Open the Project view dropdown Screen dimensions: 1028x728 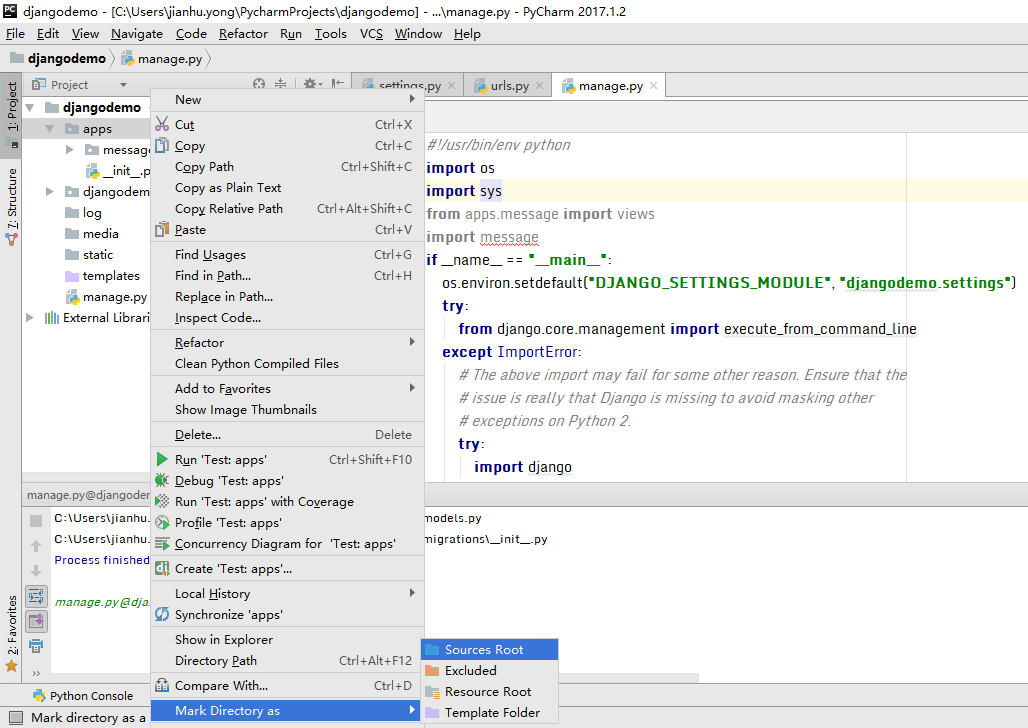pyautogui.click(x=123, y=85)
